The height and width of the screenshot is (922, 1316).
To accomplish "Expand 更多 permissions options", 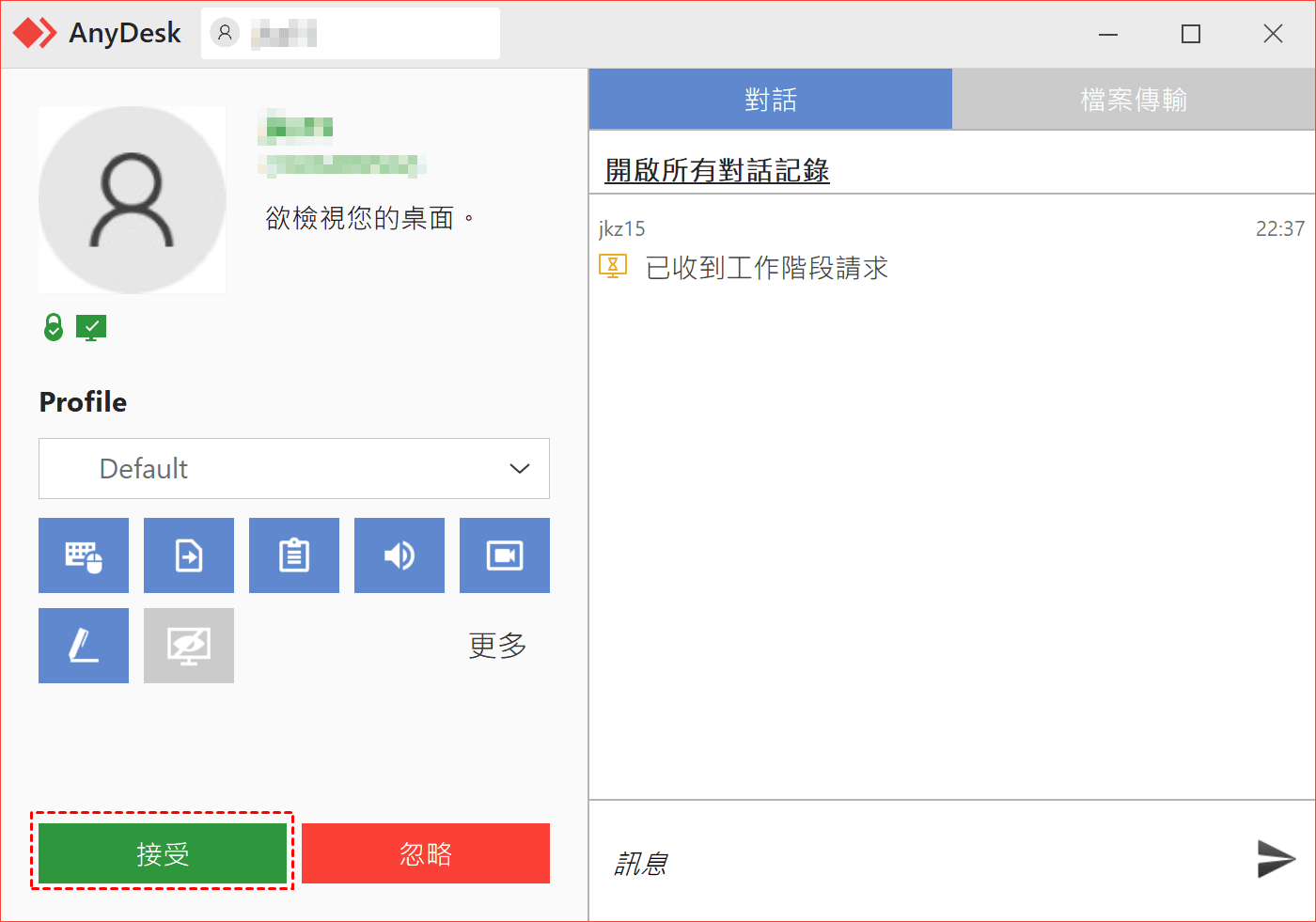I will tap(497, 646).
